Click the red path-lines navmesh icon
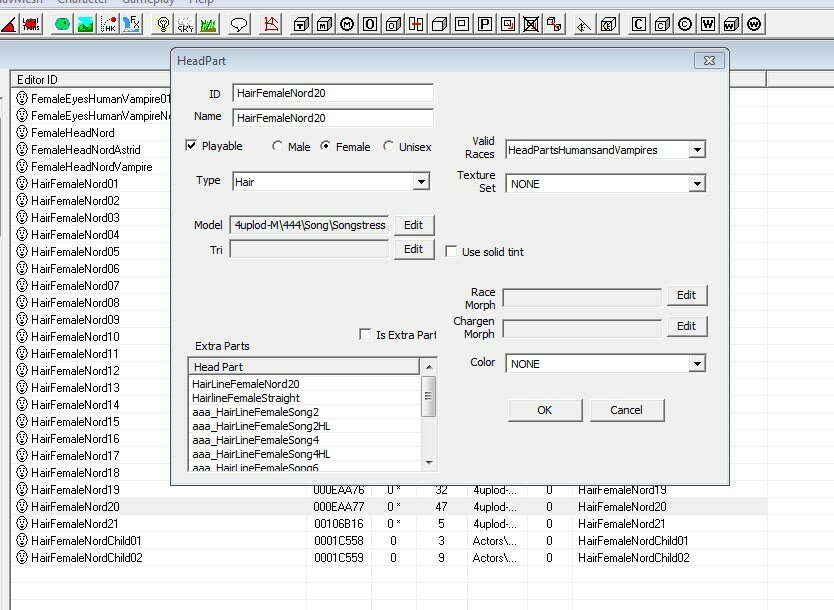The width and height of the screenshot is (834, 610). coord(271,24)
